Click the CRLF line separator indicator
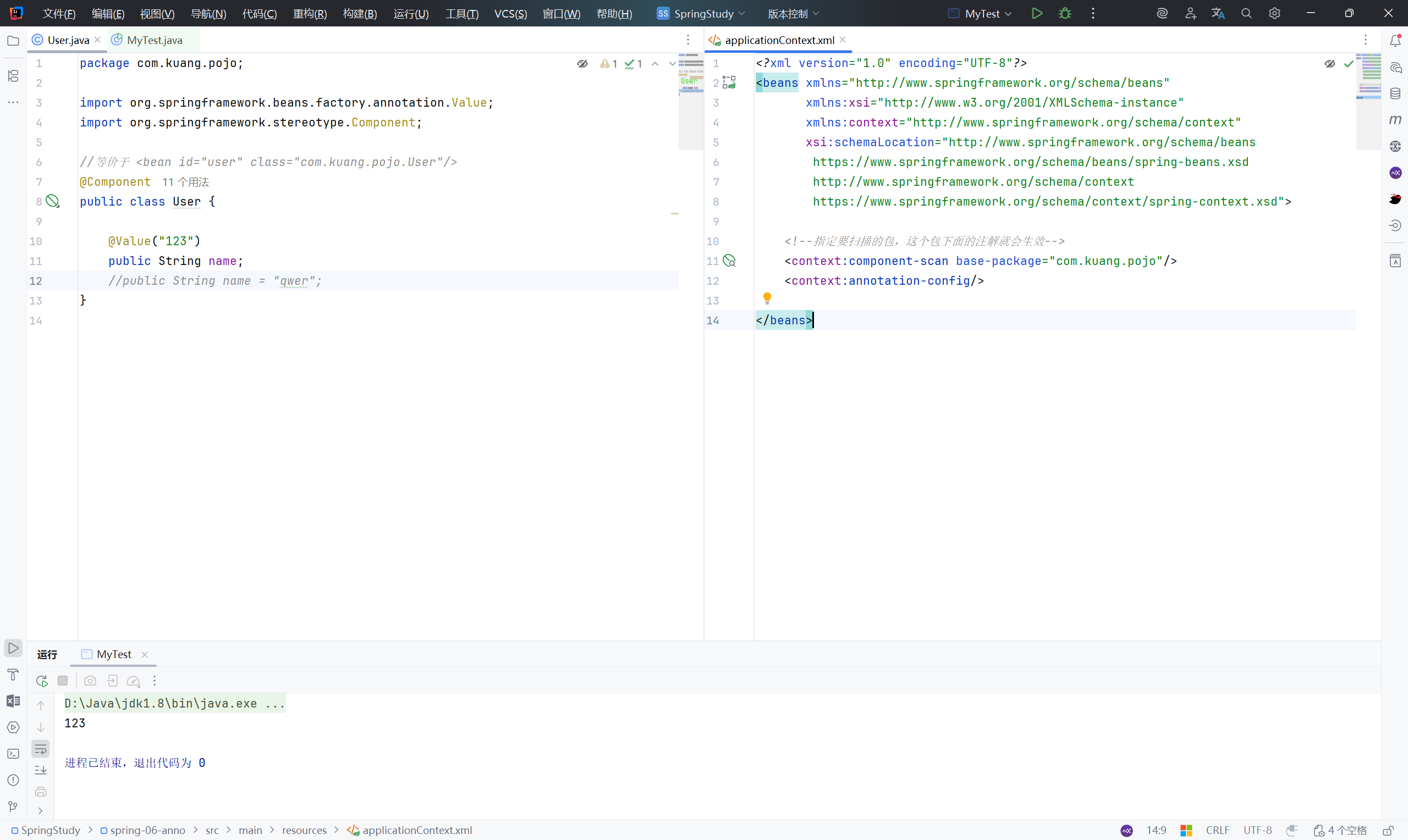Viewport: 1408px width, 840px height. [x=1217, y=830]
